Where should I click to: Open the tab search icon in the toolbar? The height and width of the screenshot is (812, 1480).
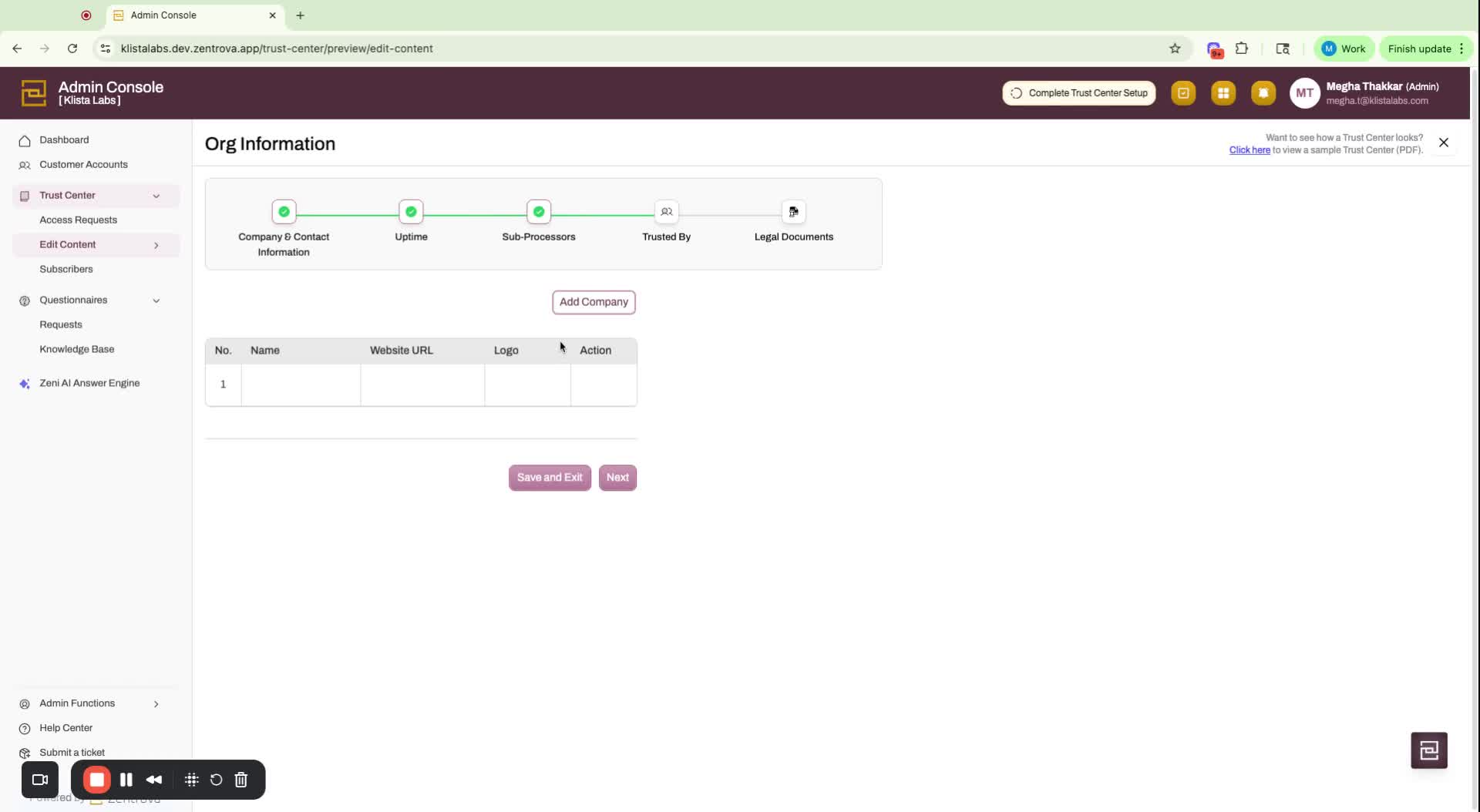point(1283,49)
